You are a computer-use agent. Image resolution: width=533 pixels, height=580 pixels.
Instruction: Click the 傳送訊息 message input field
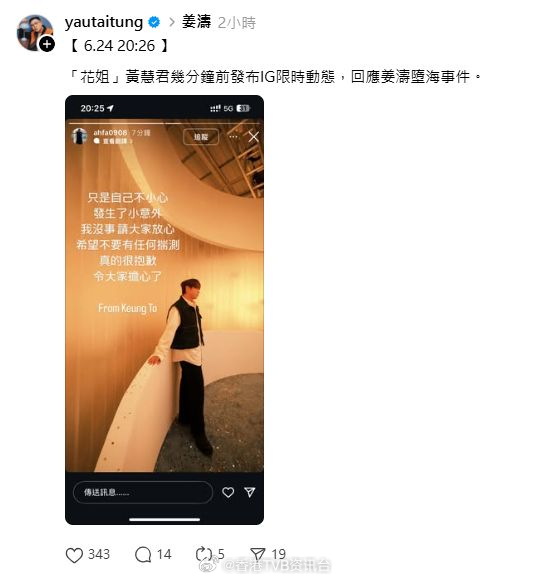[143, 492]
